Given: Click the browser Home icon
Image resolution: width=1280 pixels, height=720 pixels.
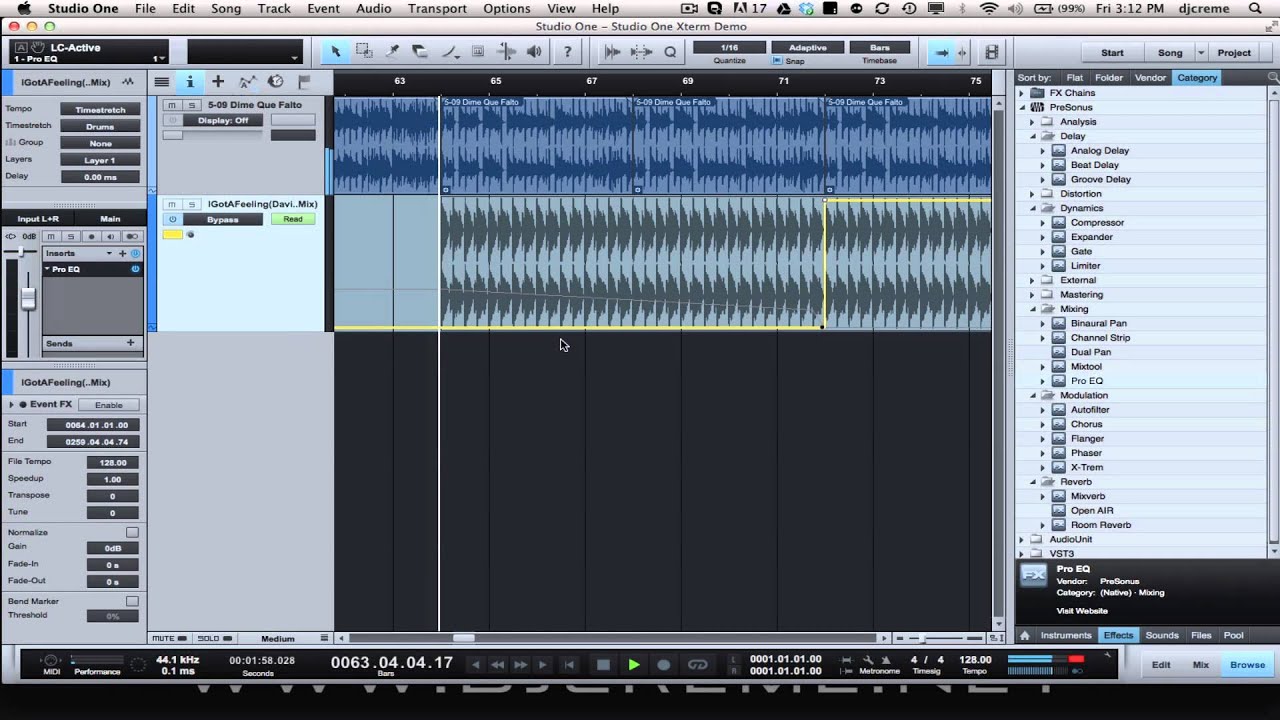Looking at the screenshot, I should (x=1025, y=635).
